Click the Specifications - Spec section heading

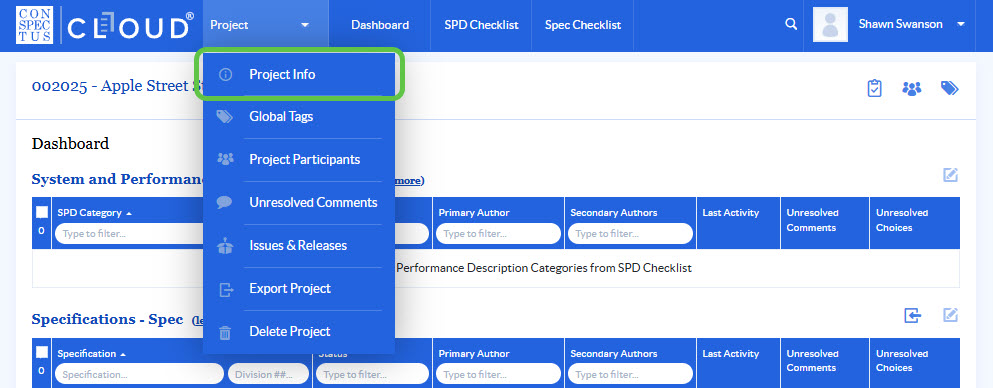coord(107,320)
